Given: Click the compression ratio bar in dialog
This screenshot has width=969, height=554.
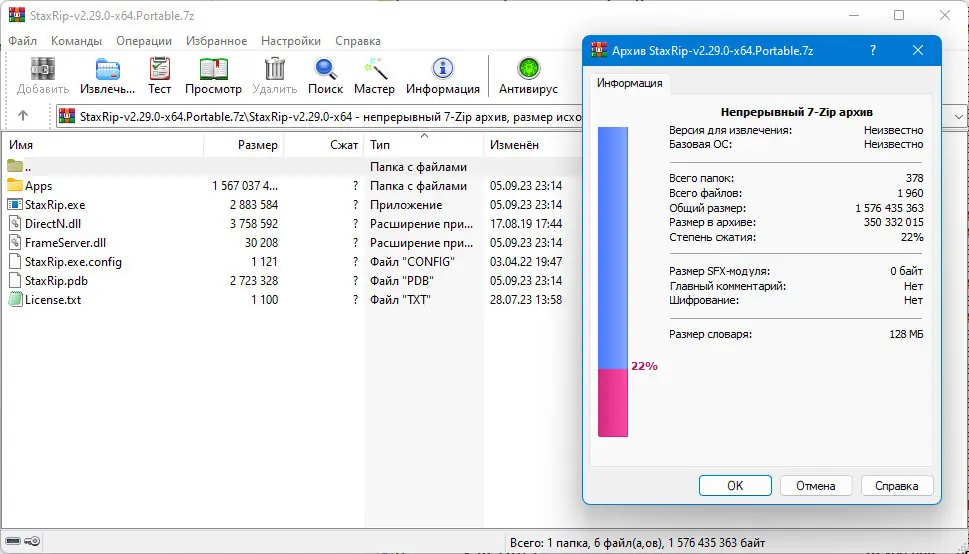Looking at the screenshot, I should coord(613,282).
